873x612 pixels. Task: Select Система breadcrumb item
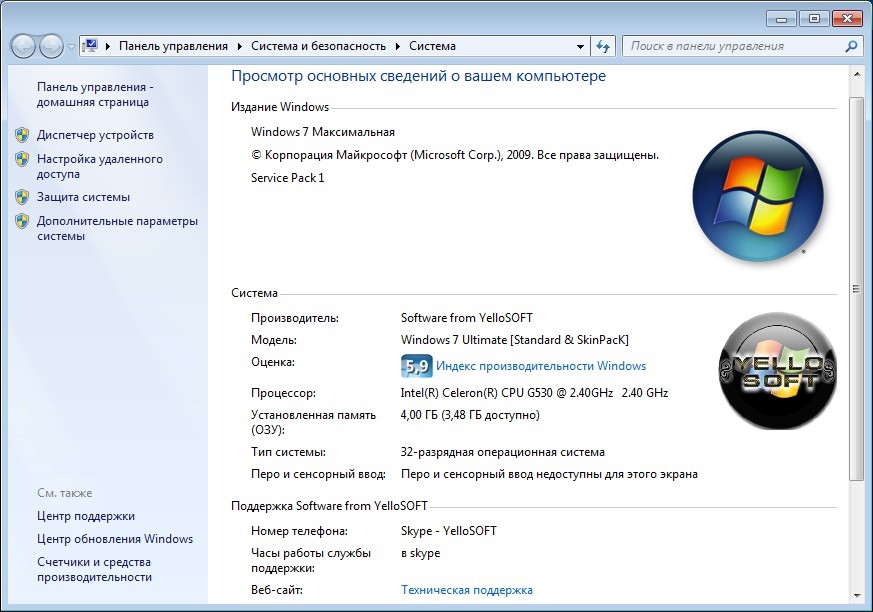432,46
